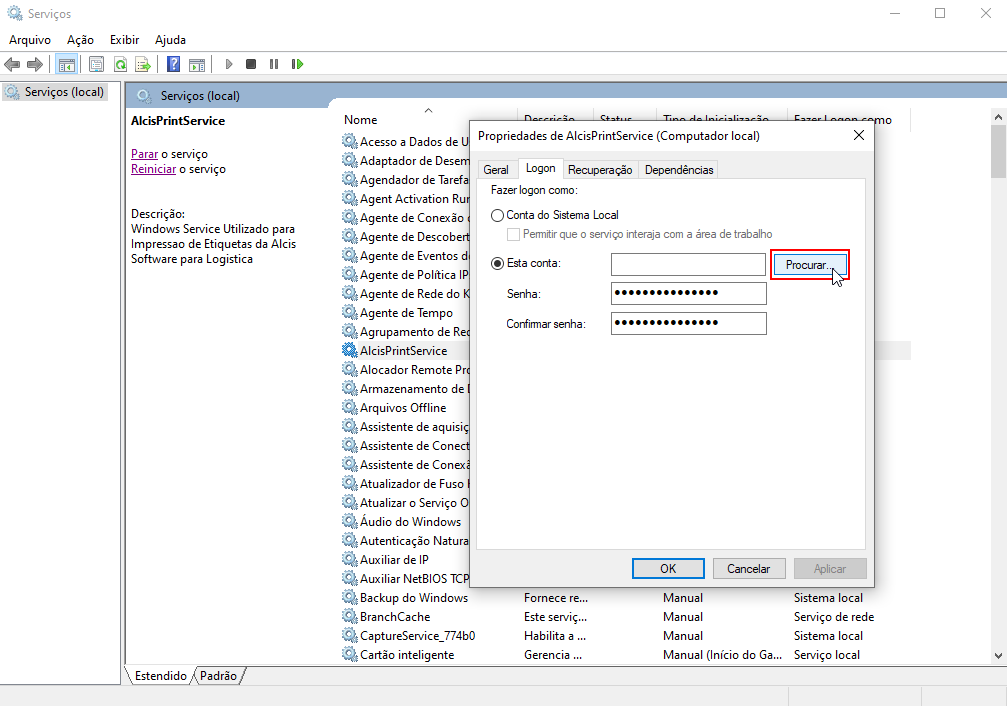
Task: Click the Properties toolbar icon
Action: click(x=96, y=64)
